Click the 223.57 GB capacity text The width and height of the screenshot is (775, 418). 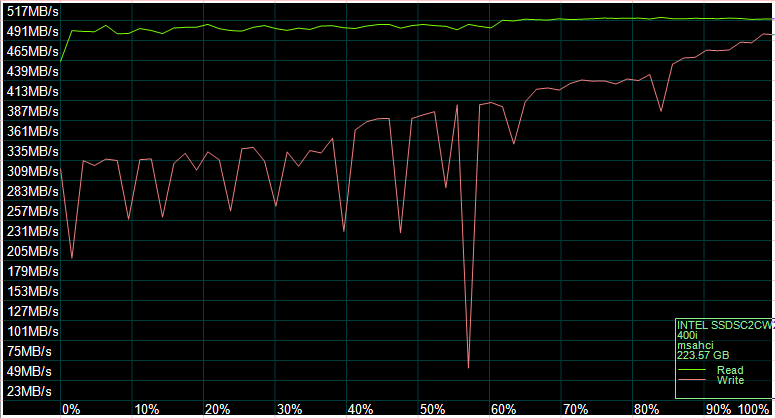(703, 355)
